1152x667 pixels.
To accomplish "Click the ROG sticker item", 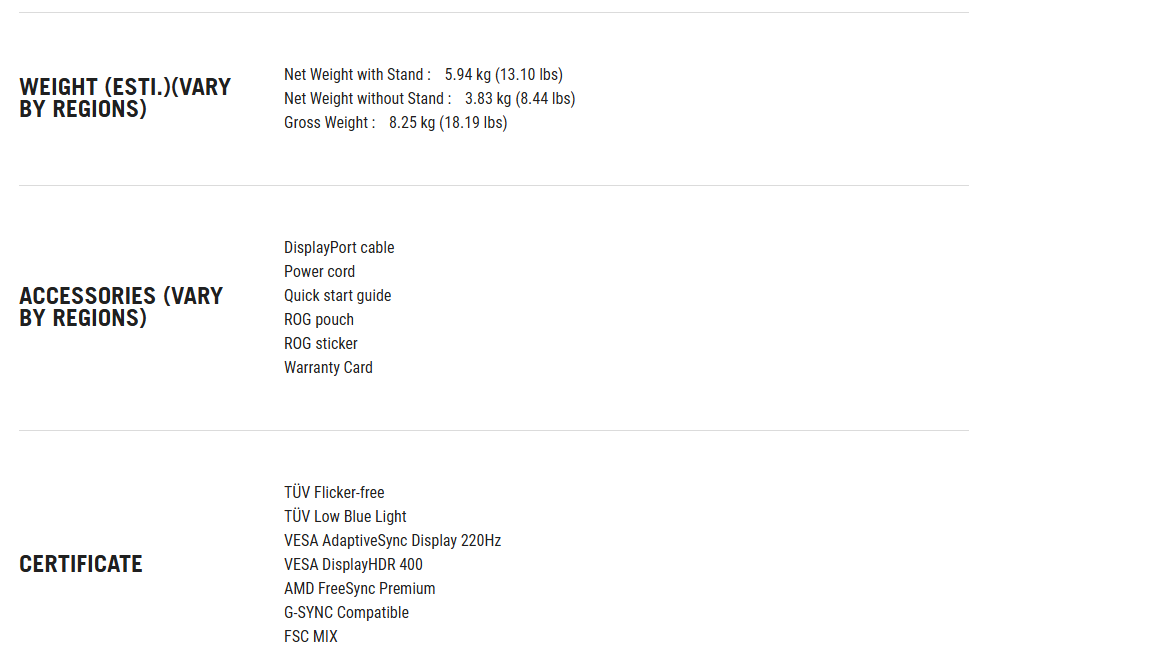I will [x=320, y=344].
